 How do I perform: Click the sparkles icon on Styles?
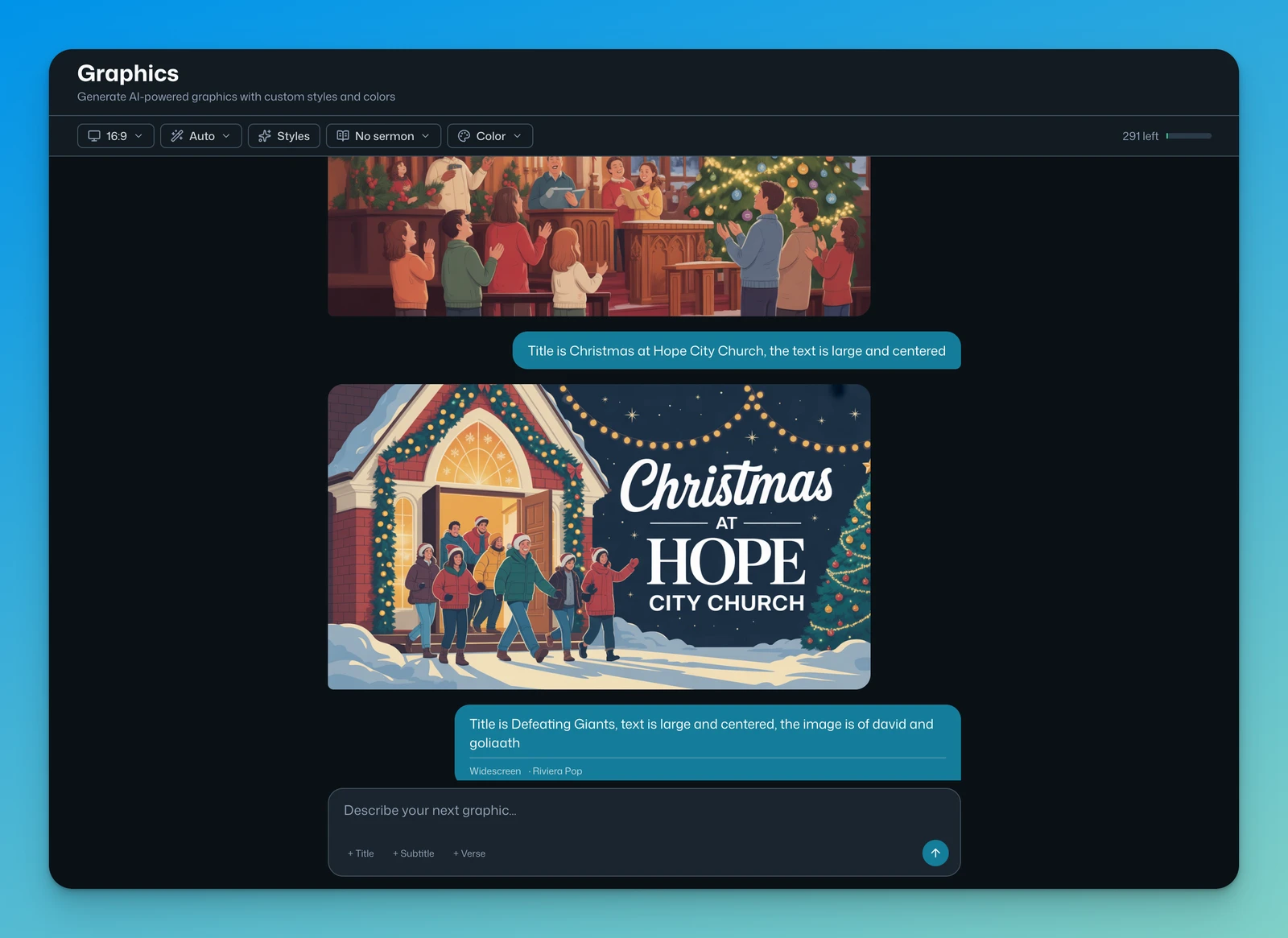(265, 136)
